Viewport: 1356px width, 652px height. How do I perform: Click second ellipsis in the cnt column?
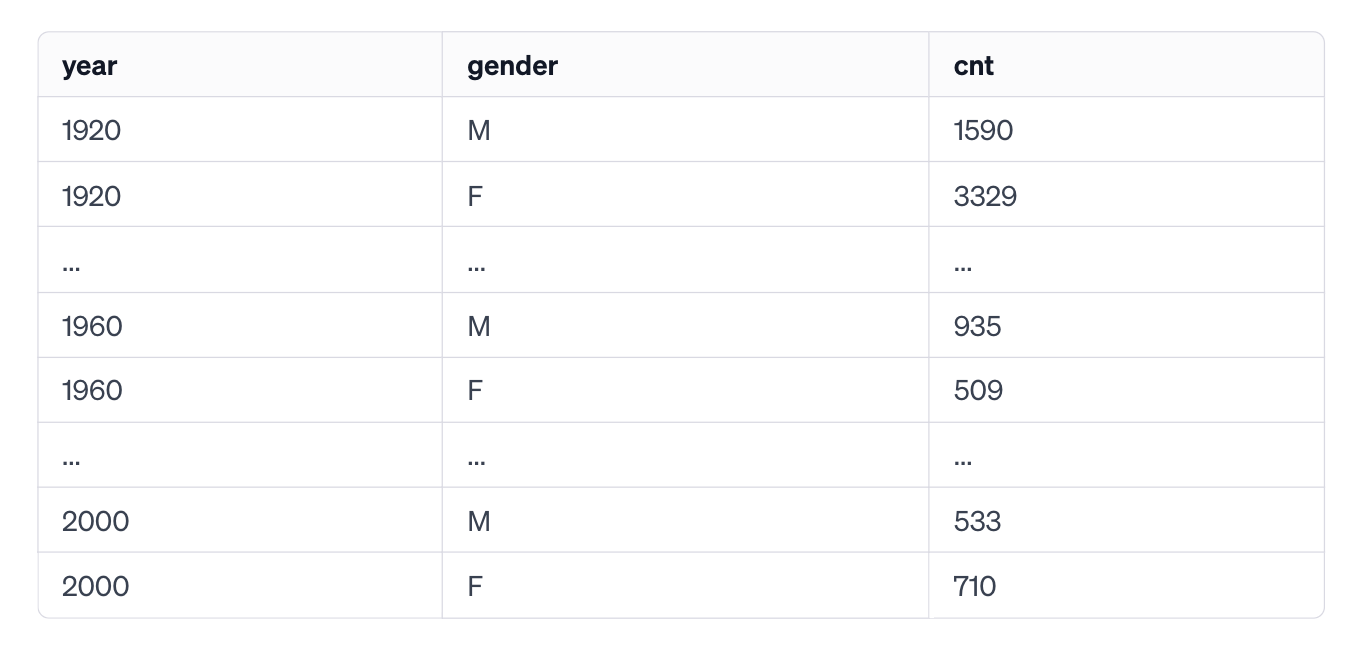[963, 462]
